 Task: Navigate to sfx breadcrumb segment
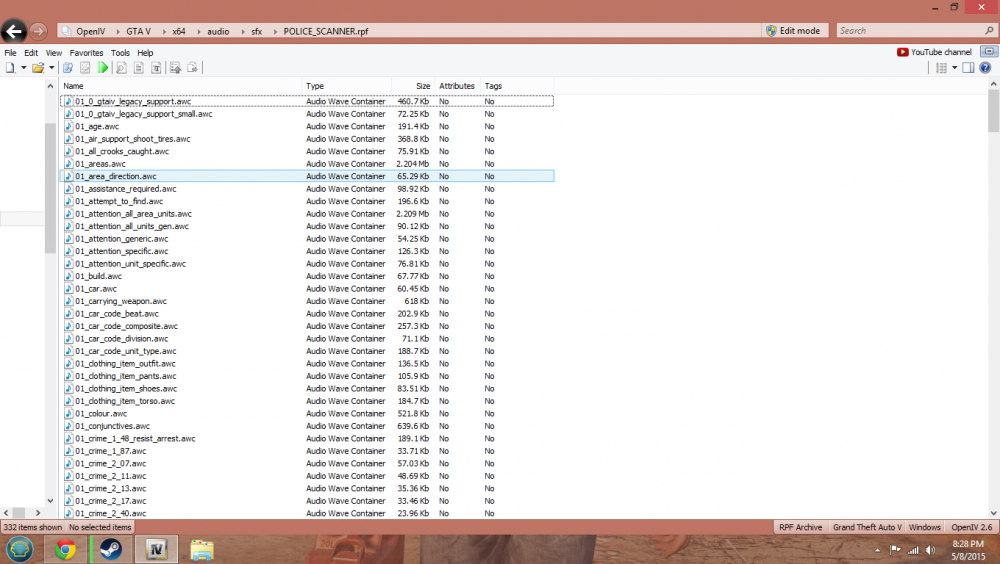coord(256,31)
